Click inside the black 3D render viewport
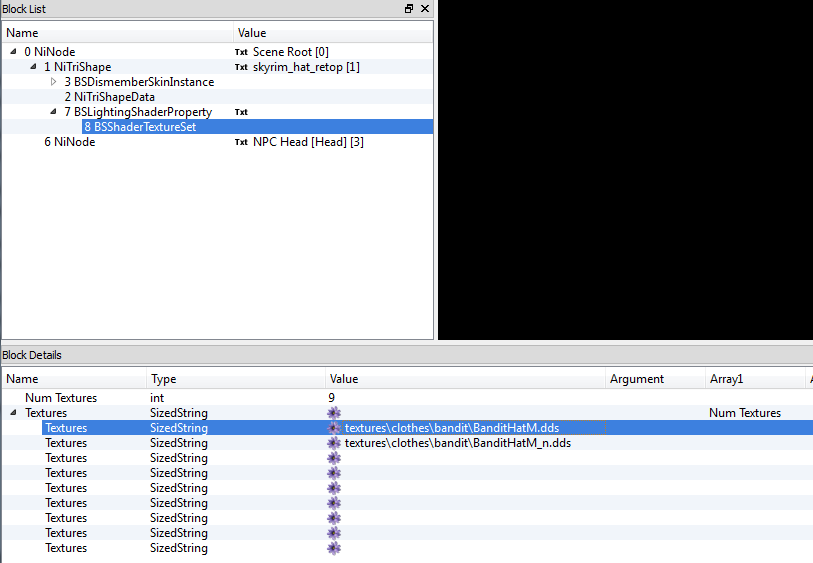 (x=625, y=170)
